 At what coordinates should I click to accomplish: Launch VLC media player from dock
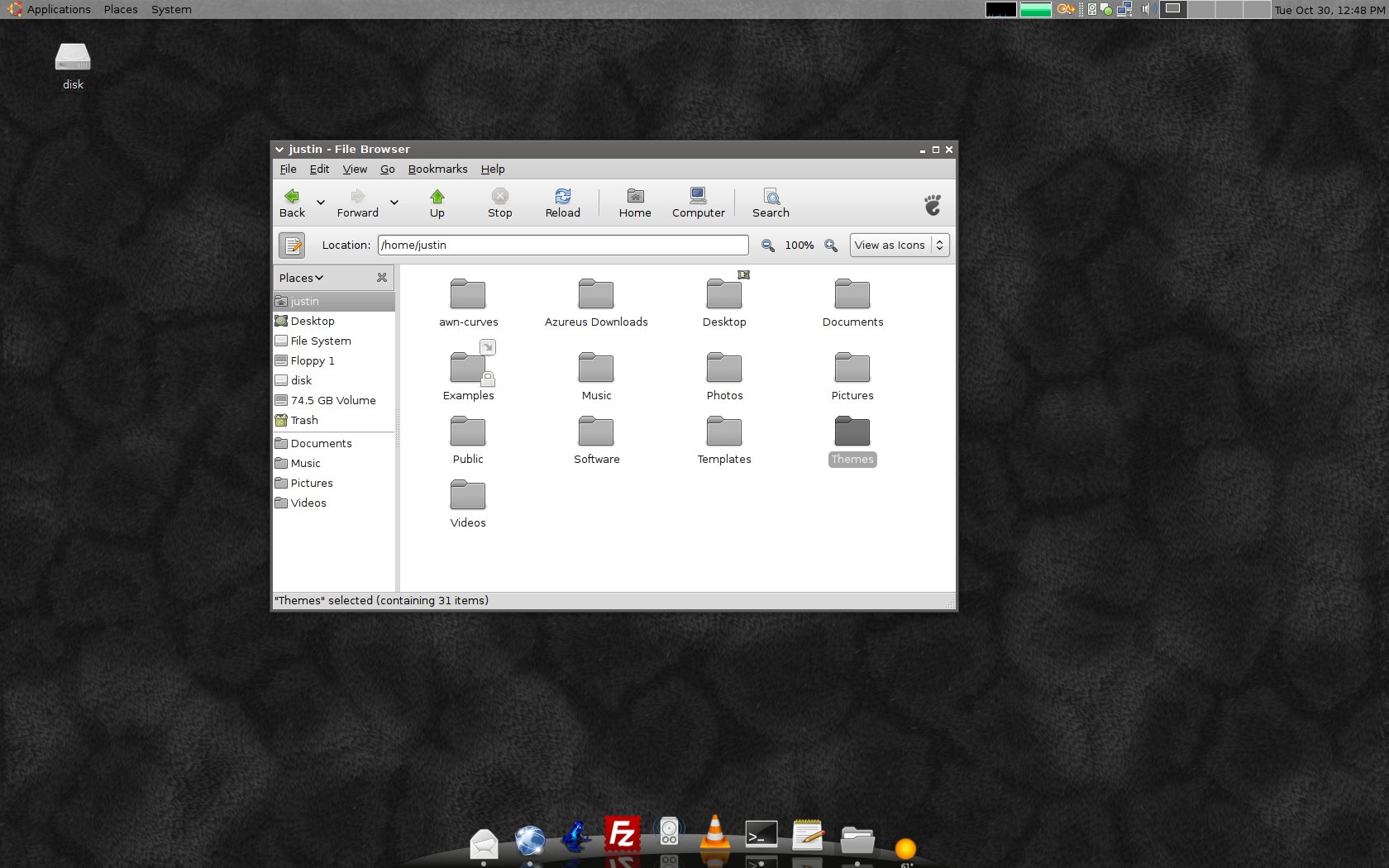[714, 832]
